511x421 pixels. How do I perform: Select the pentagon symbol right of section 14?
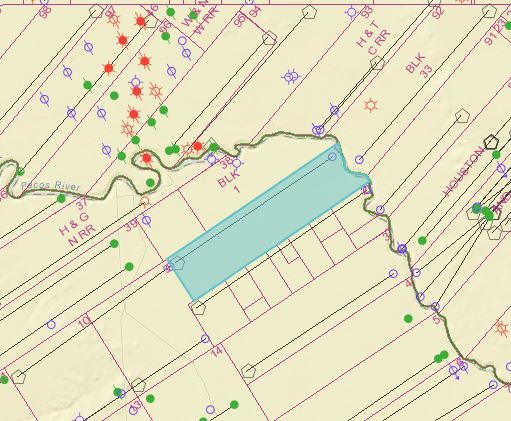(248, 371)
